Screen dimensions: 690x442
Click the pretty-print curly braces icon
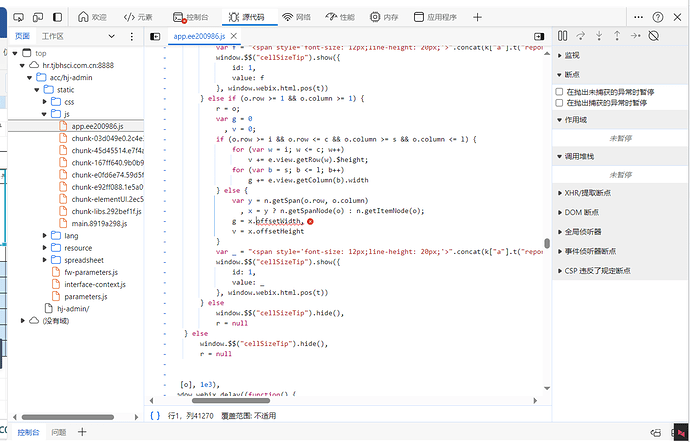[x=155, y=413]
